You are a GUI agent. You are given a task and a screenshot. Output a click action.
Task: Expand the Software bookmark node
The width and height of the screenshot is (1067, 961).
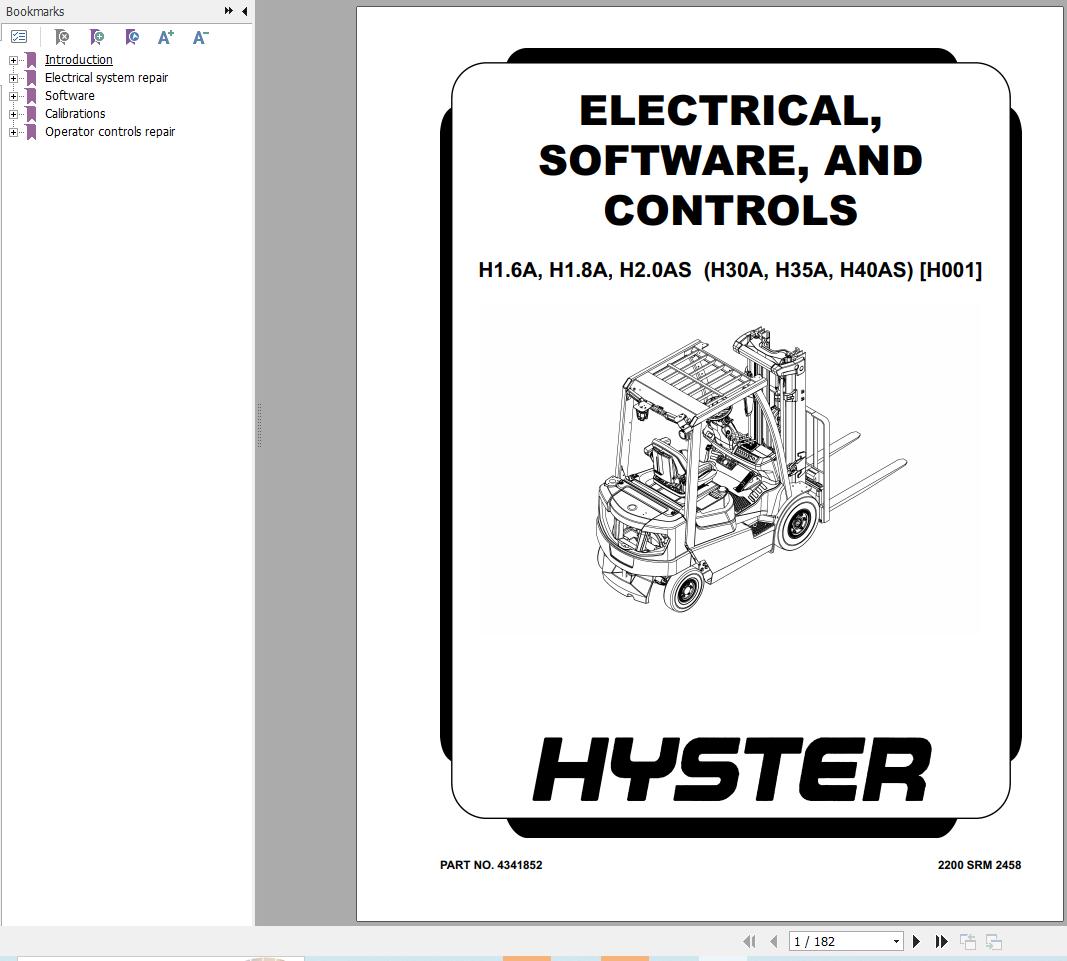tap(13, 97)
